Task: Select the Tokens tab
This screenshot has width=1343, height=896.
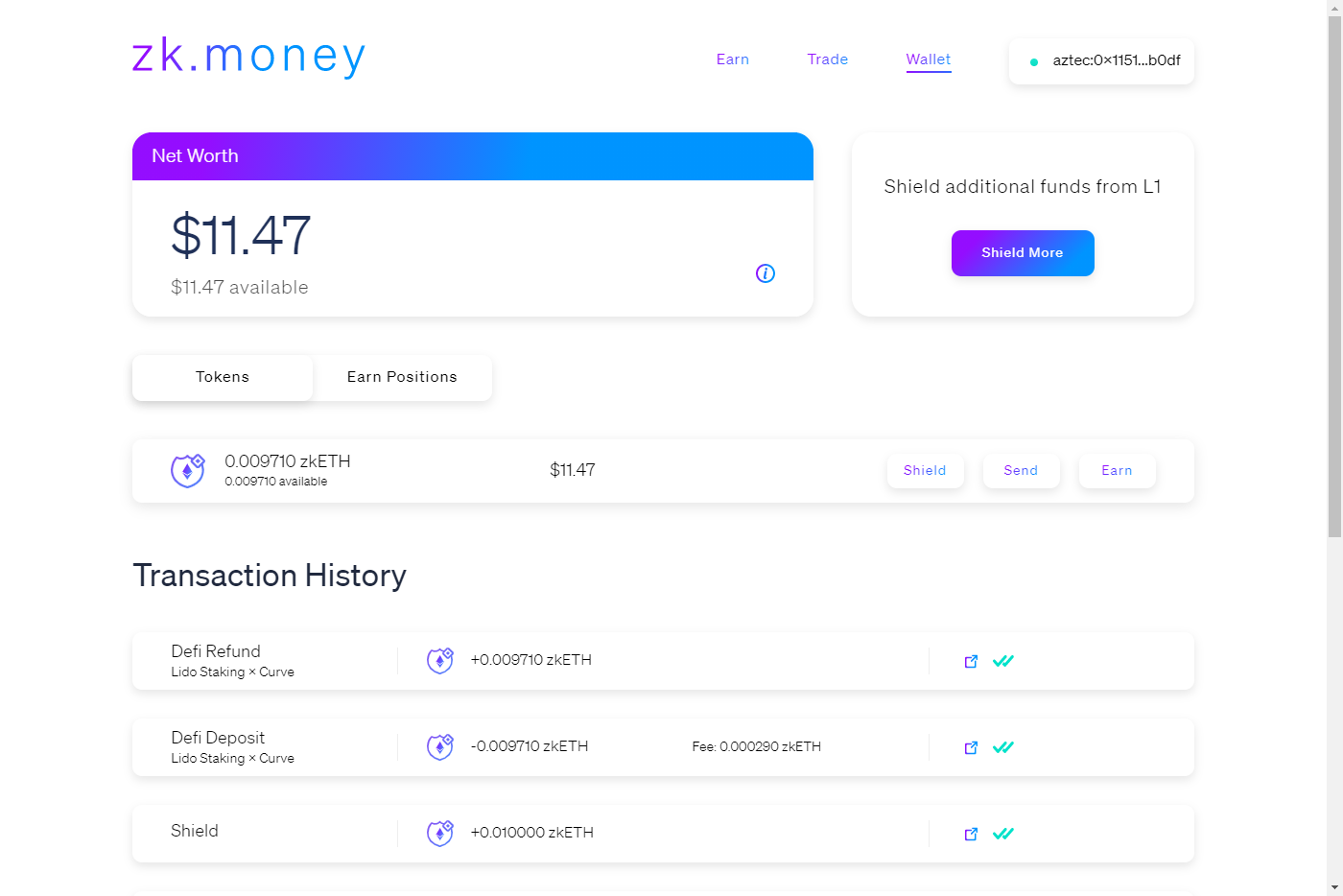Action: tap(223, 377)
